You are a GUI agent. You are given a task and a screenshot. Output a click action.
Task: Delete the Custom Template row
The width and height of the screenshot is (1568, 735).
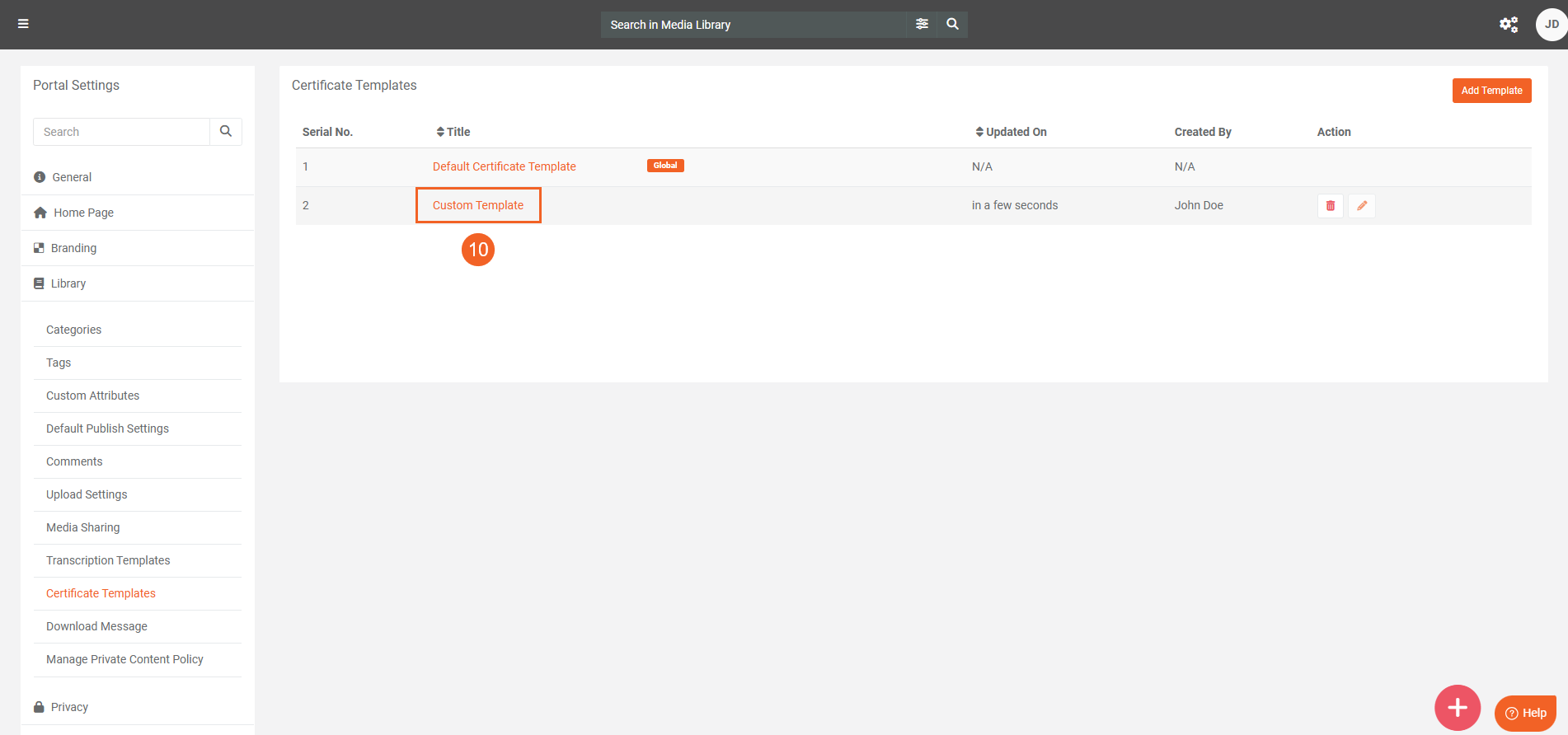pyautogui.click(x=1330, y=206)
